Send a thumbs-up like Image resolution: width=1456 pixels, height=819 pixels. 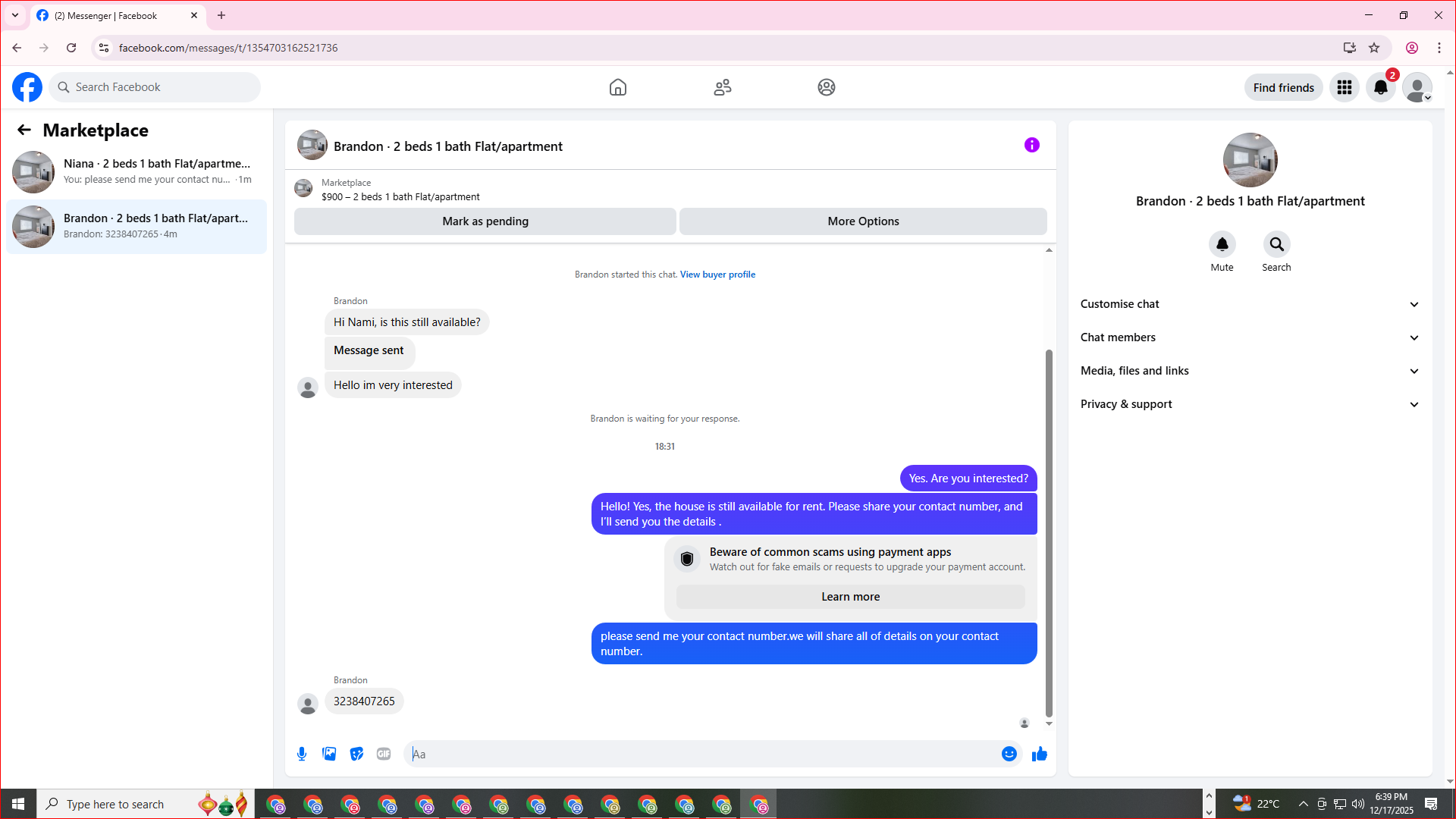point(1039,754)
